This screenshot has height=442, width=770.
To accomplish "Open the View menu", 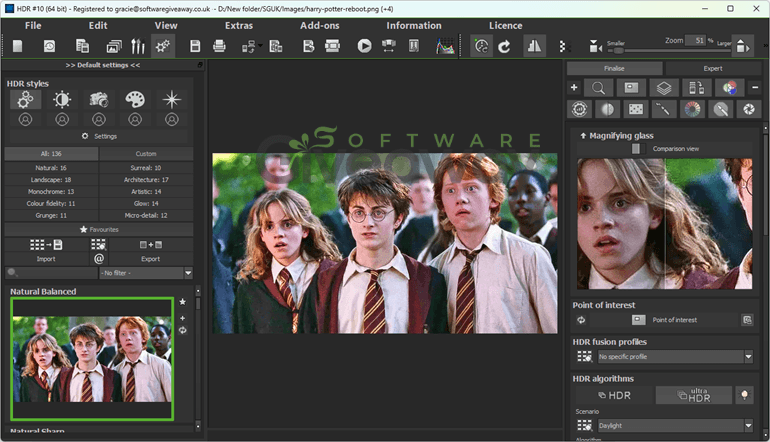I will click(166, 26).
